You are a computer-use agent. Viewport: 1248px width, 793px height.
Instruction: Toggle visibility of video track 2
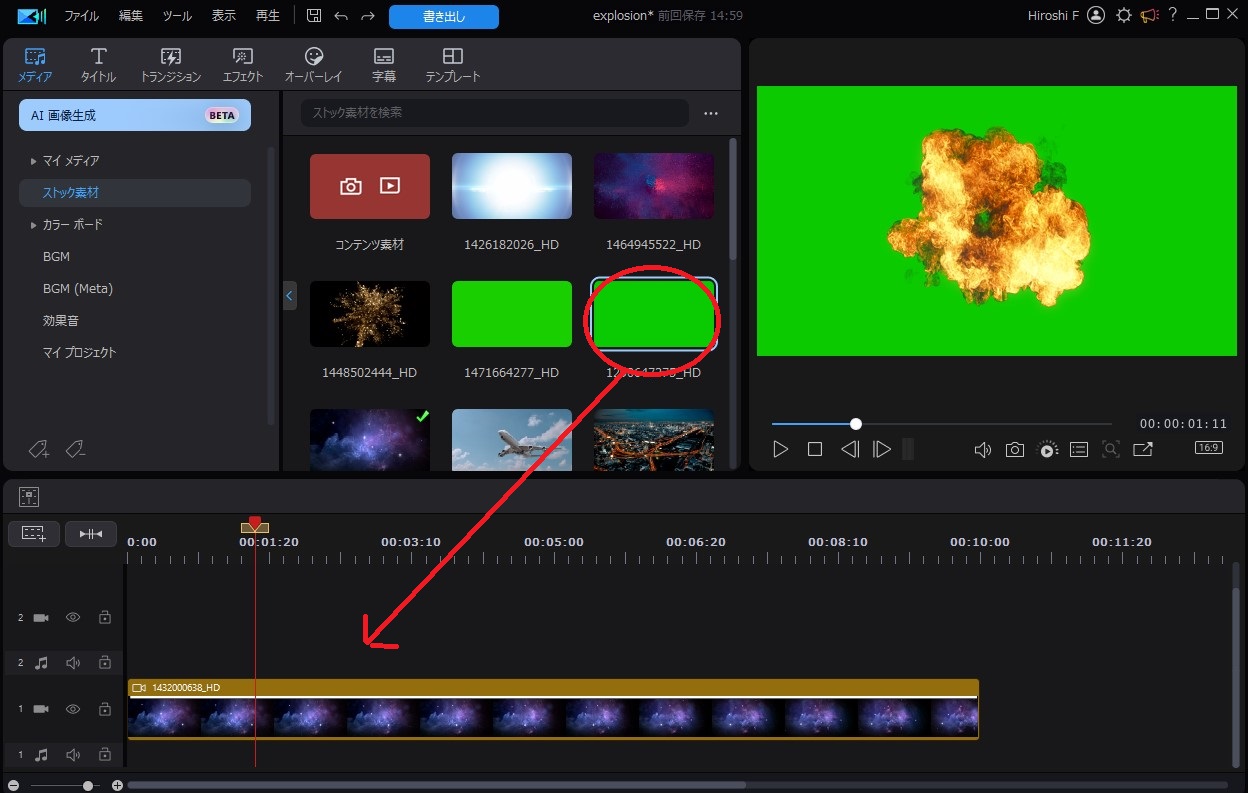pyautogui.click(x=73, y=618)
